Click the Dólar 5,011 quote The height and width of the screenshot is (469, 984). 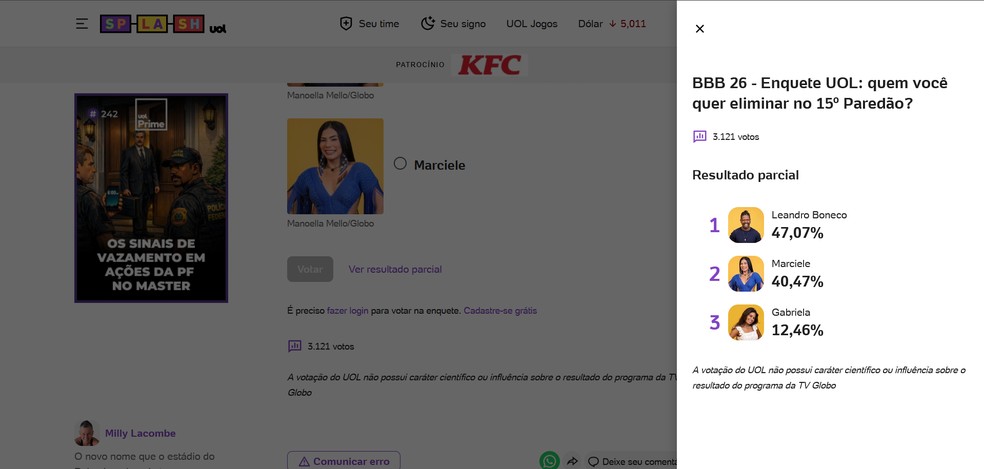pos(612,24)
